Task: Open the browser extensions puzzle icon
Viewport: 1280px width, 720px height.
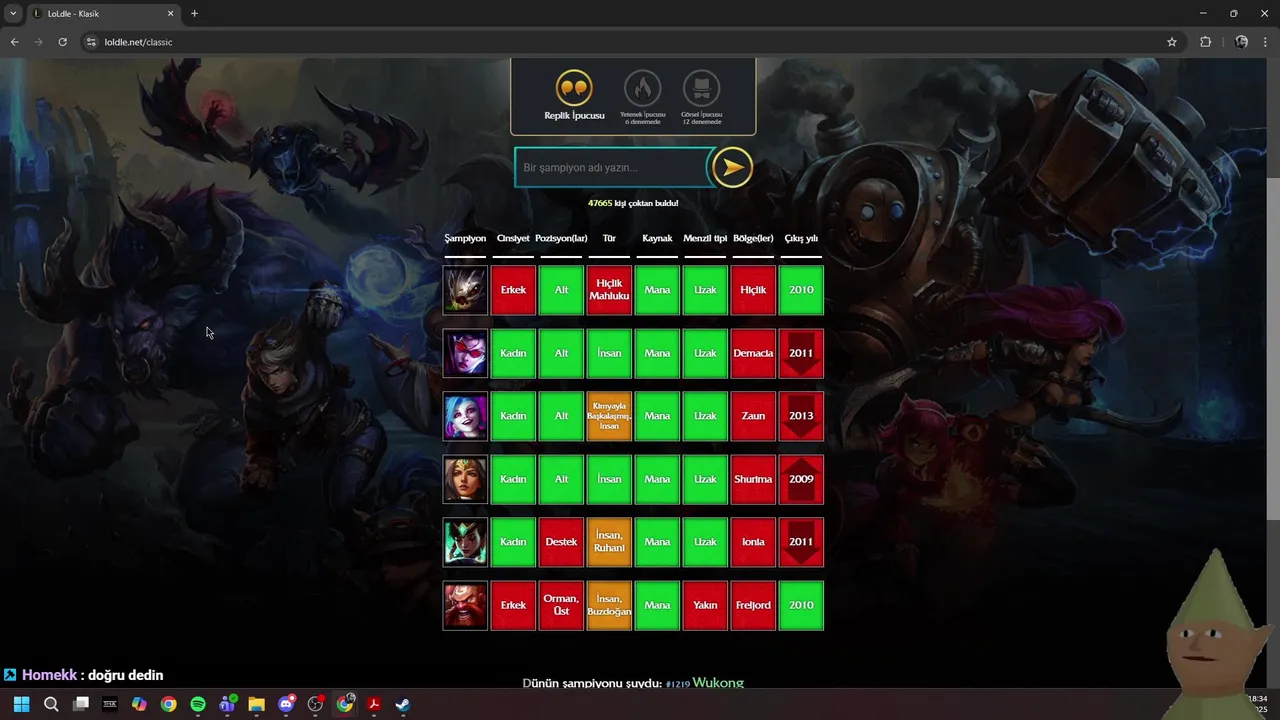Action: click(1205, 42)
